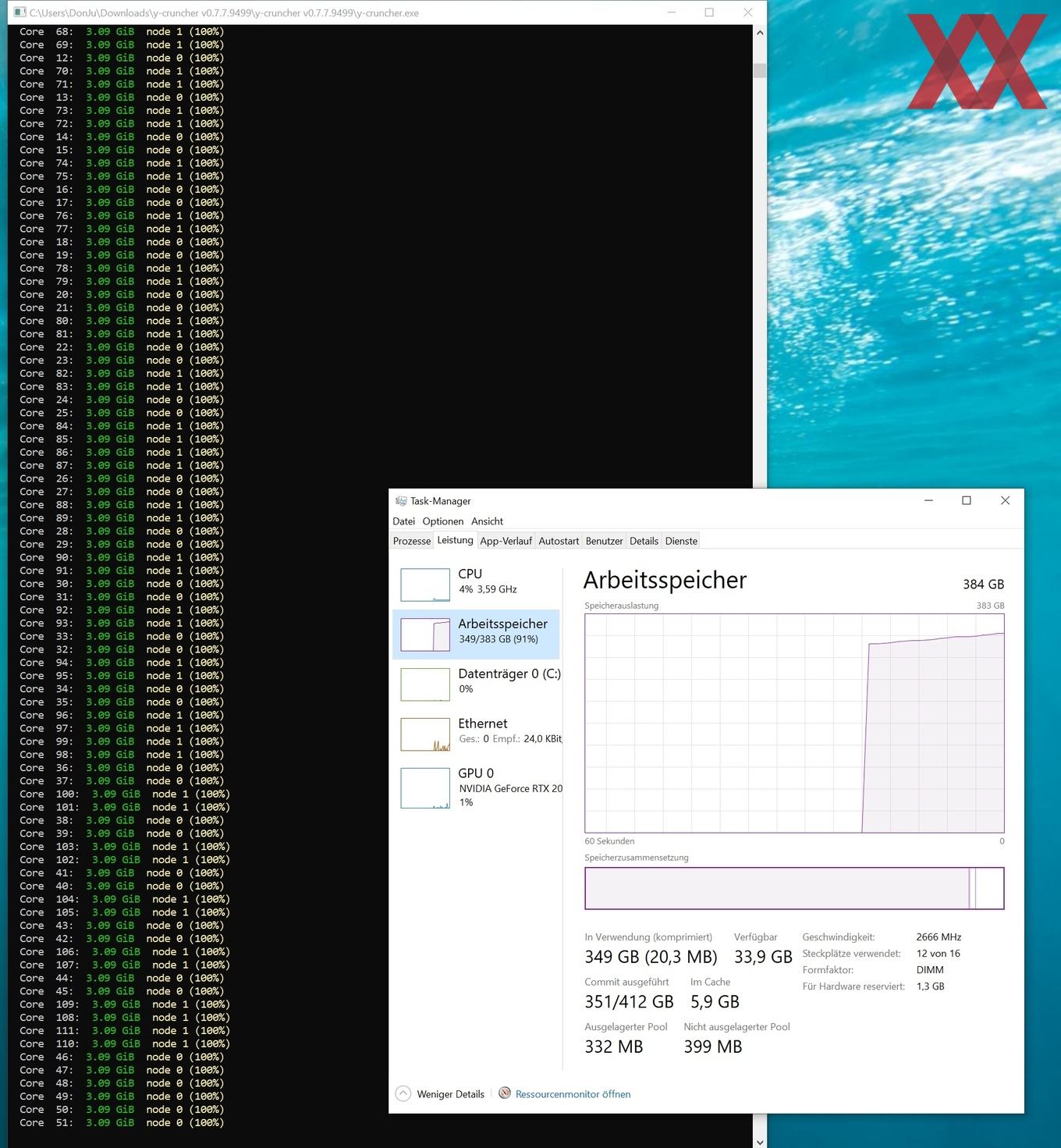Maximize the y-cruncher console window

[x=709, y=12]
